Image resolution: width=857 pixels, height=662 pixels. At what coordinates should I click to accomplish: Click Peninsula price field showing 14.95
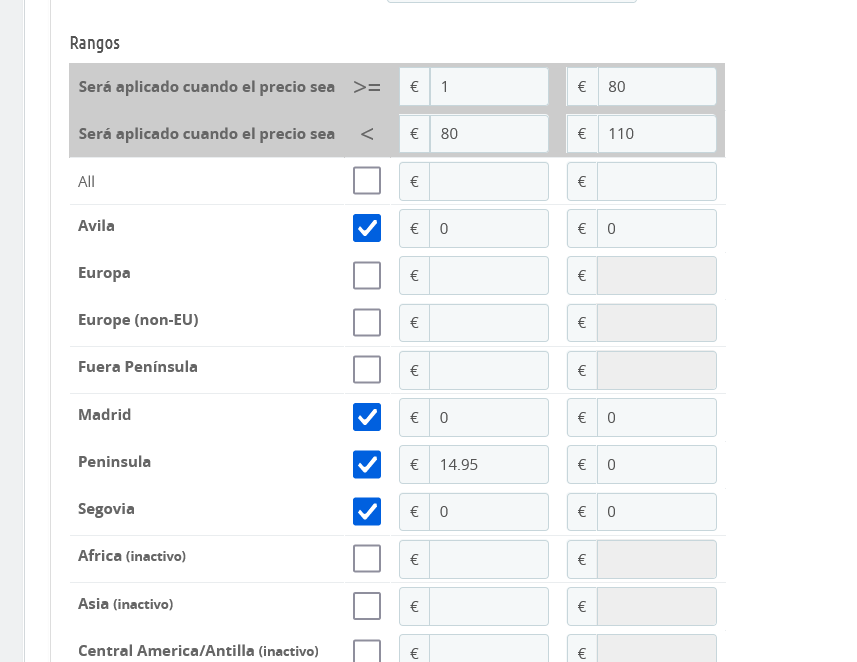pos(488,465)
